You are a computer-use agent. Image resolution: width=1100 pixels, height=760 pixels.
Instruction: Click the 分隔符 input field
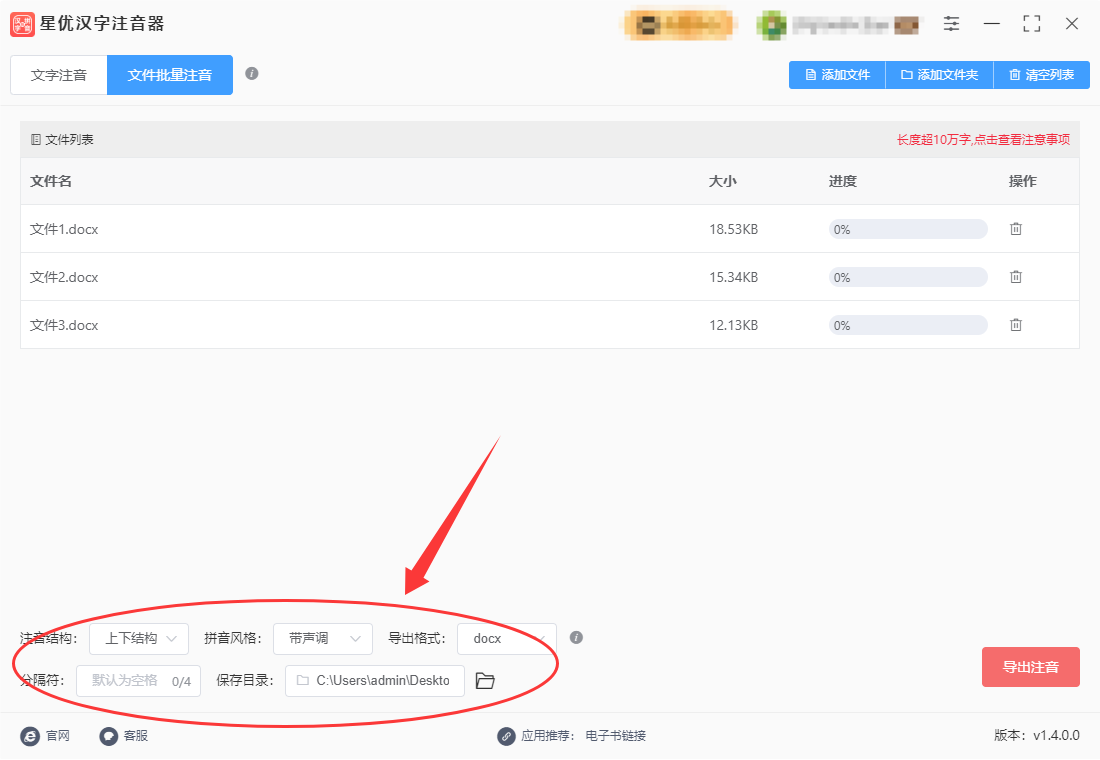pyautogui.click(x=138, y=681)
